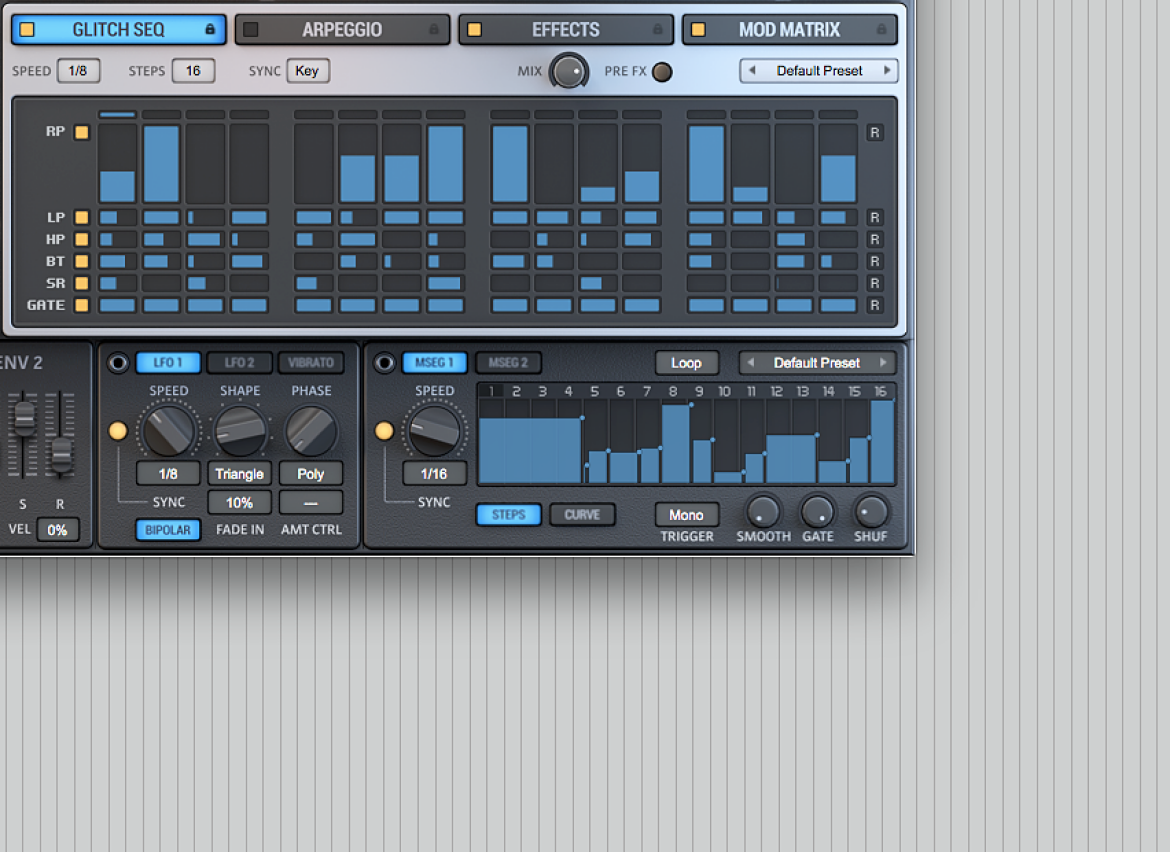
Task: Select the LFO 1 tab
Action: [x=168, y=363]
